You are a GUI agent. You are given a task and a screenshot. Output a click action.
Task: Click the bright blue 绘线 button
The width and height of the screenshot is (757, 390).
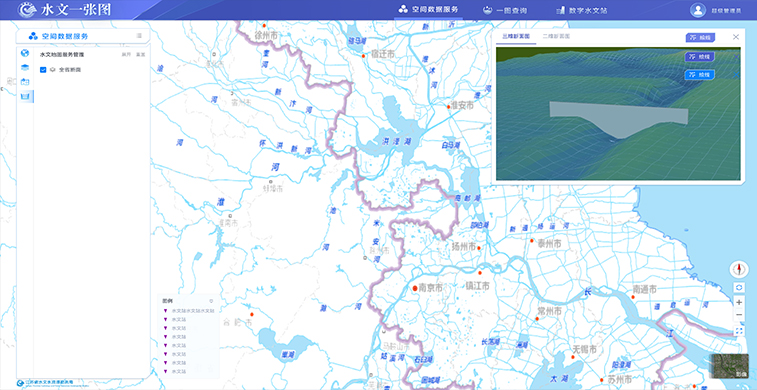tap(700, 74)
